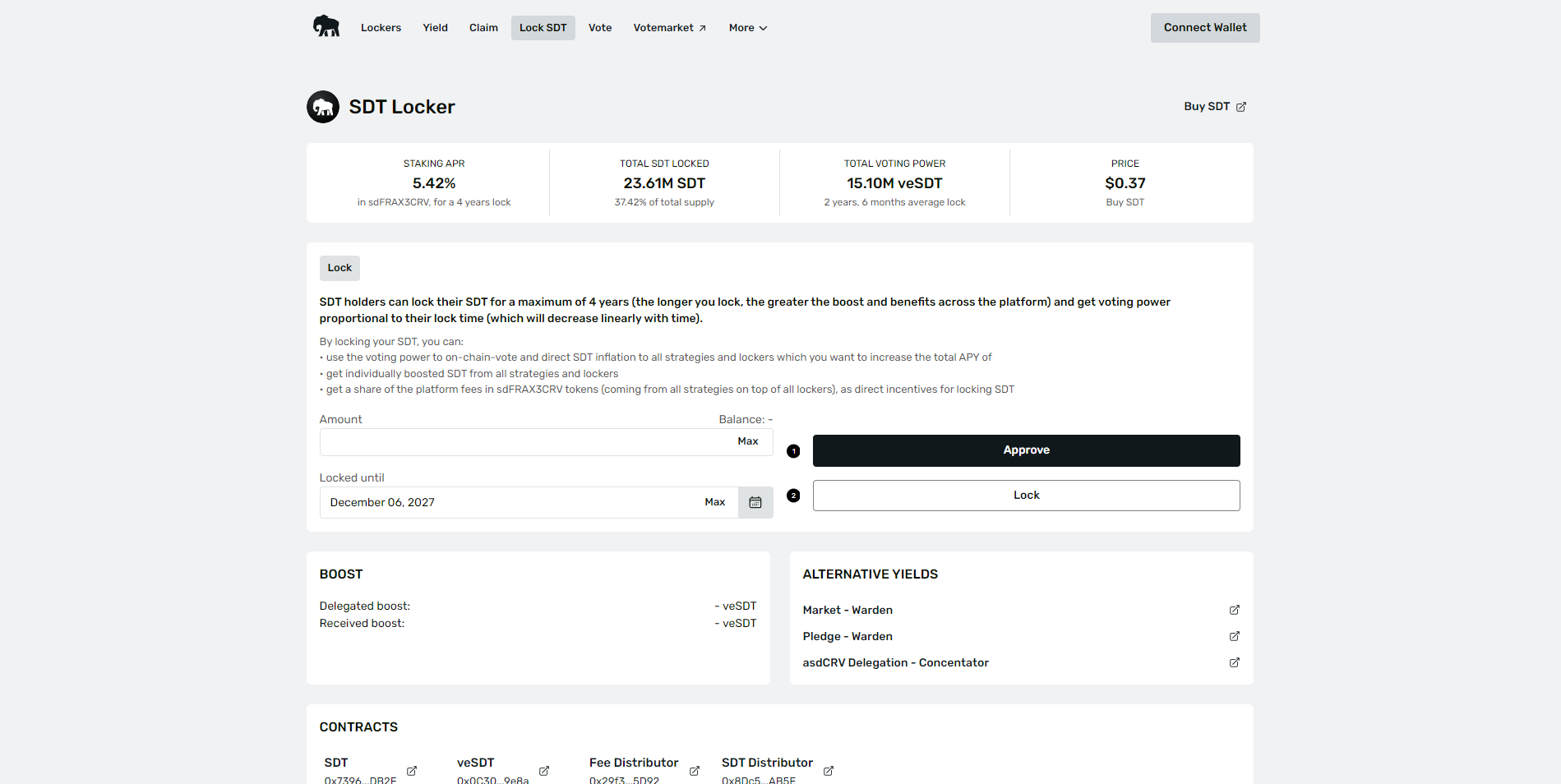Open the Market - Warden external link icon
Screen dimensions: 1561x784
click(1234, 610)
